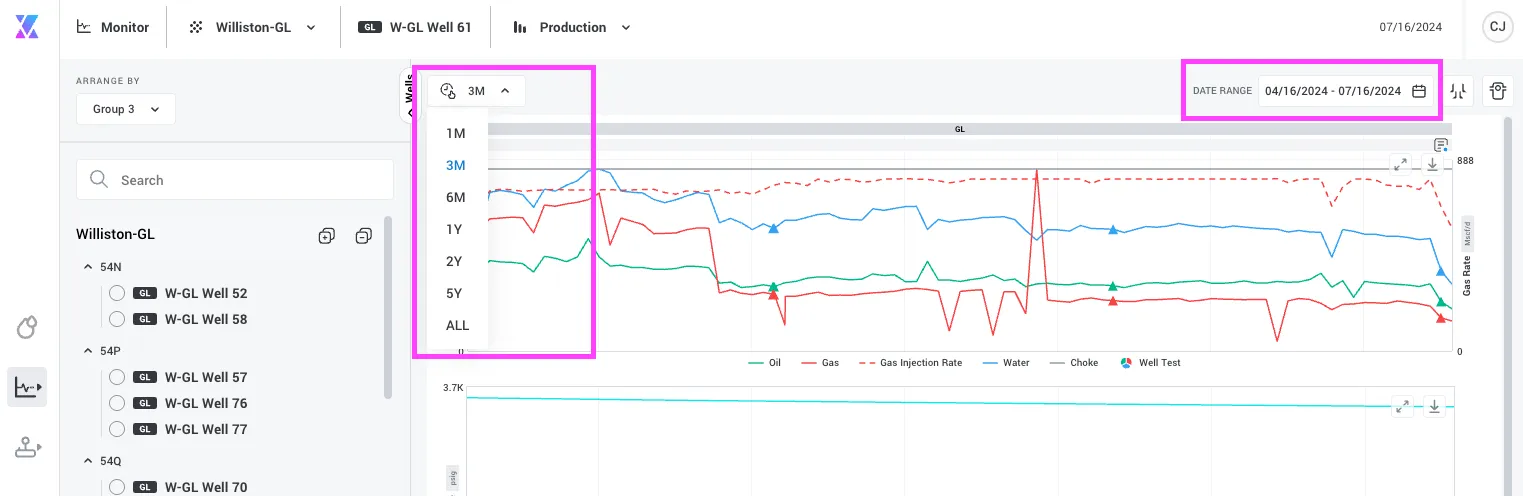Collapse the 54Q group
The height and width of the screenshot is (496, 1523).
(x=88, y=462)
